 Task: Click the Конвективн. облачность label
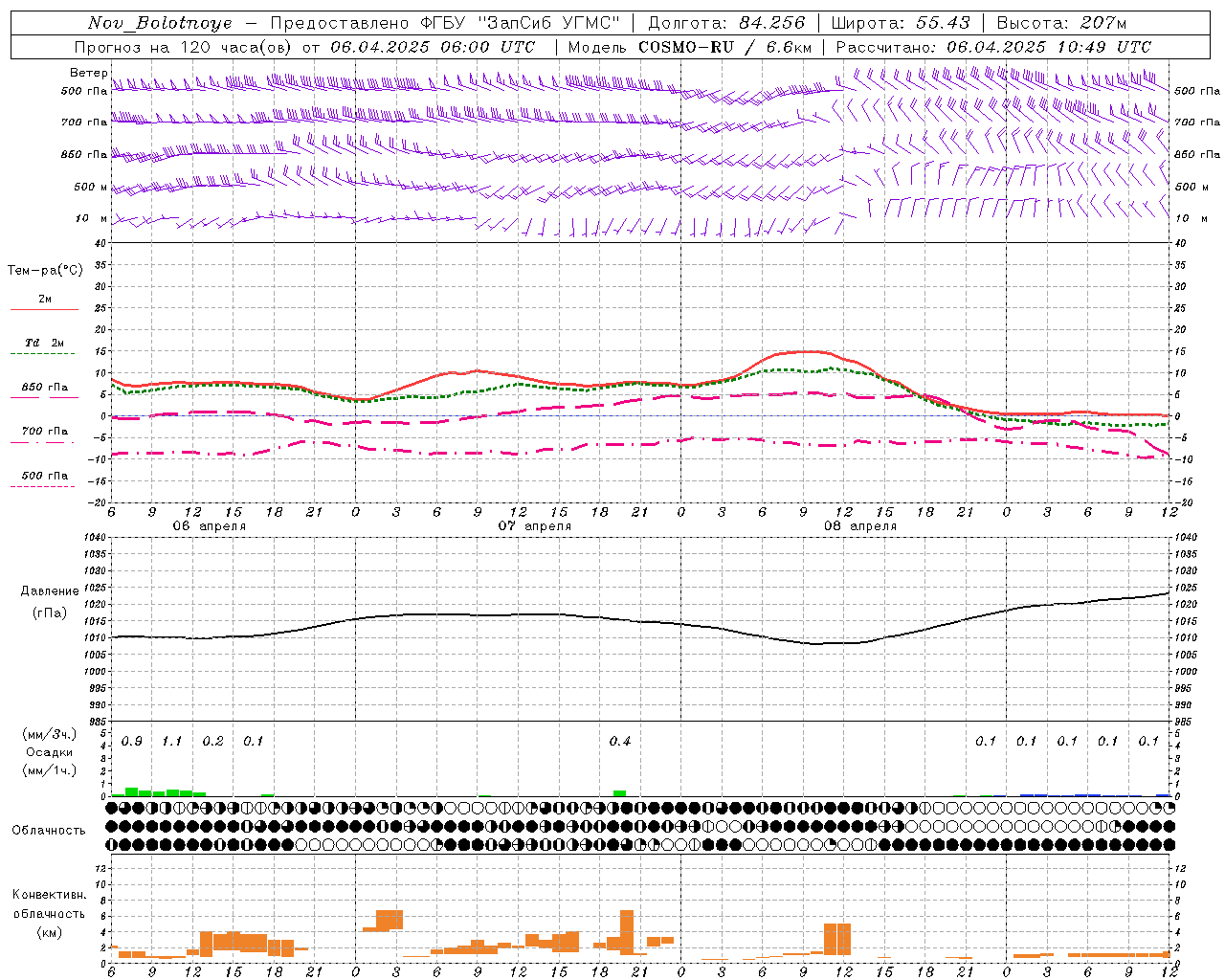tap(49, 904)
